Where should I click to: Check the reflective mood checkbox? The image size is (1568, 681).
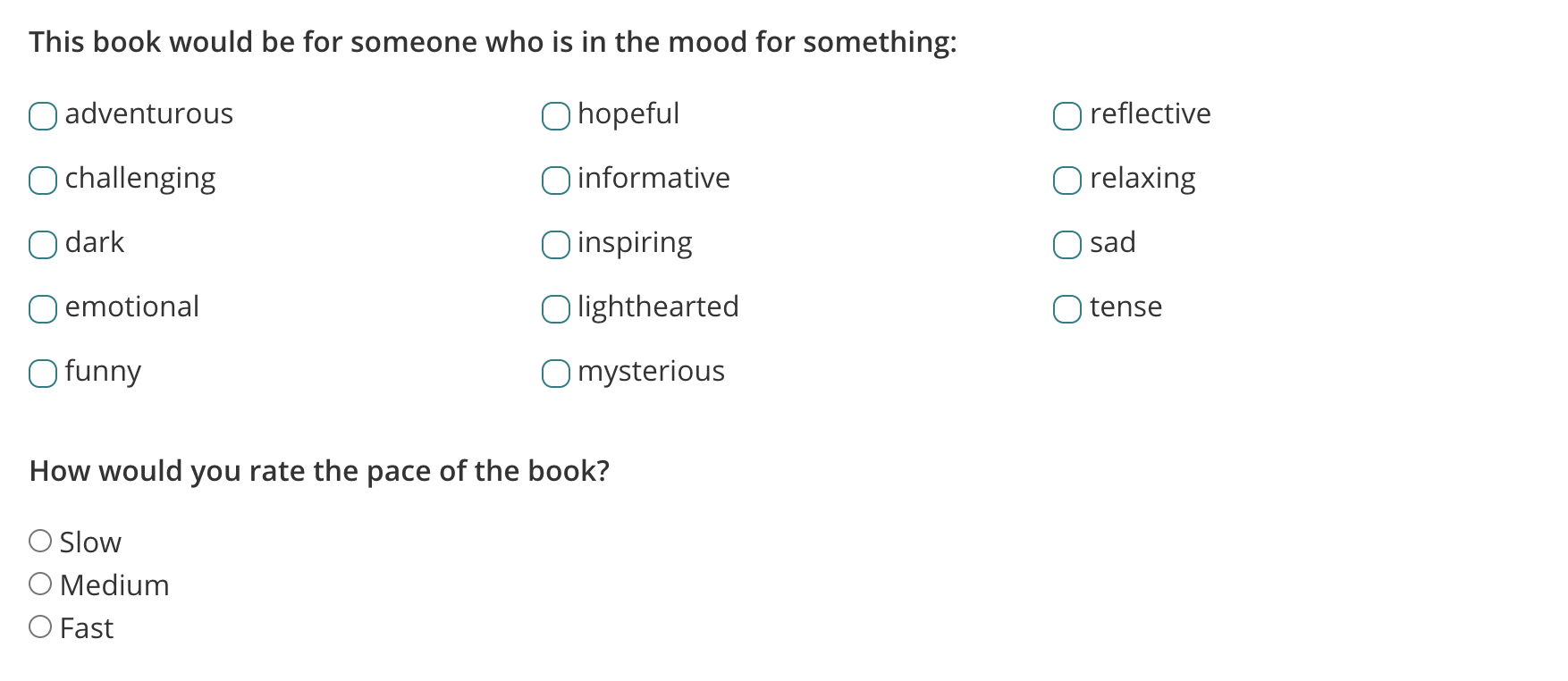point(1066,116)
